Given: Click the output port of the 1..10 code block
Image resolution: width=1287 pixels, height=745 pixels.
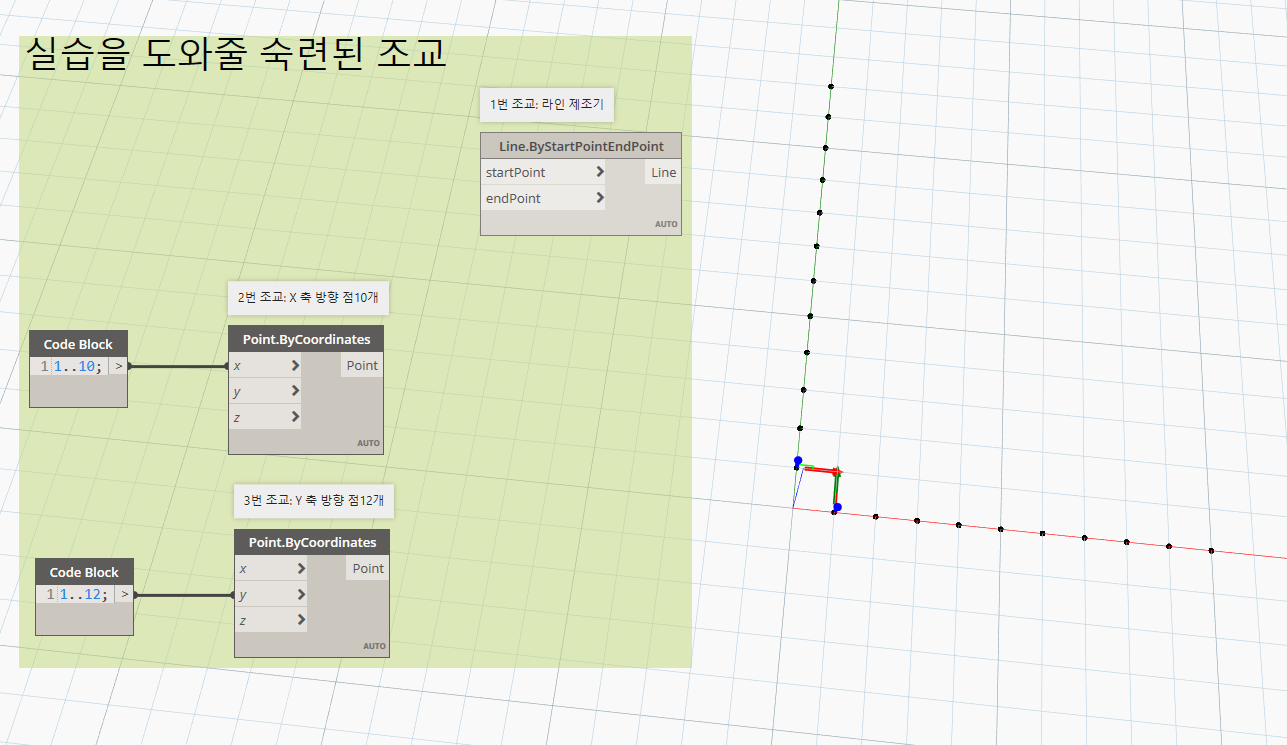Looking at the screenshot, I should [x=118, y=367].
